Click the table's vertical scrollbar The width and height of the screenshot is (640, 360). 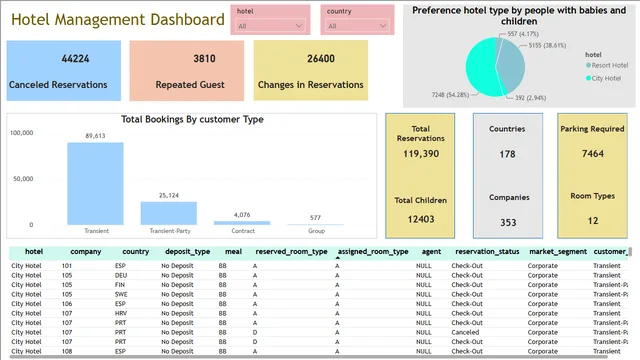tap(630, 251)
